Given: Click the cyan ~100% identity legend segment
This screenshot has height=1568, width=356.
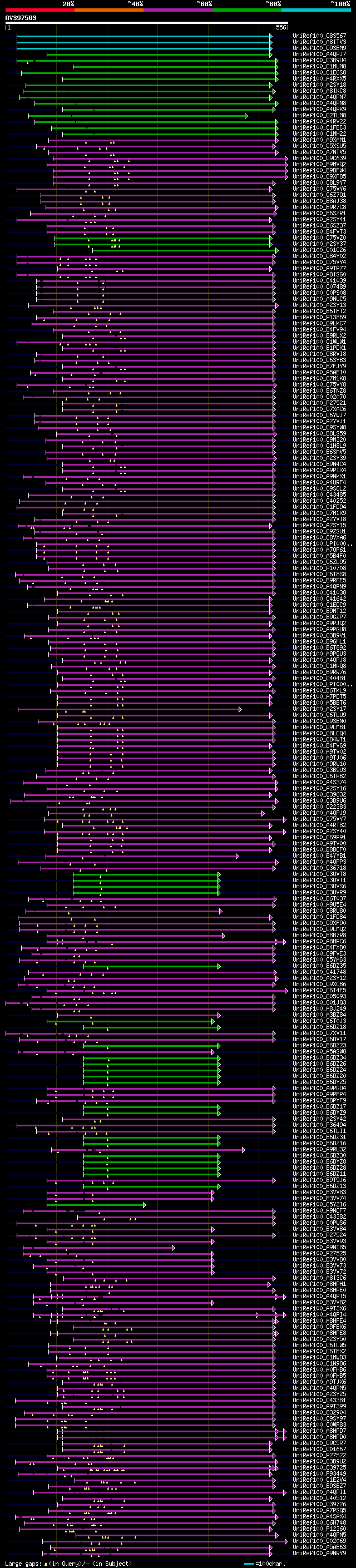Looking at the screenshot, I should click(316, 10).
